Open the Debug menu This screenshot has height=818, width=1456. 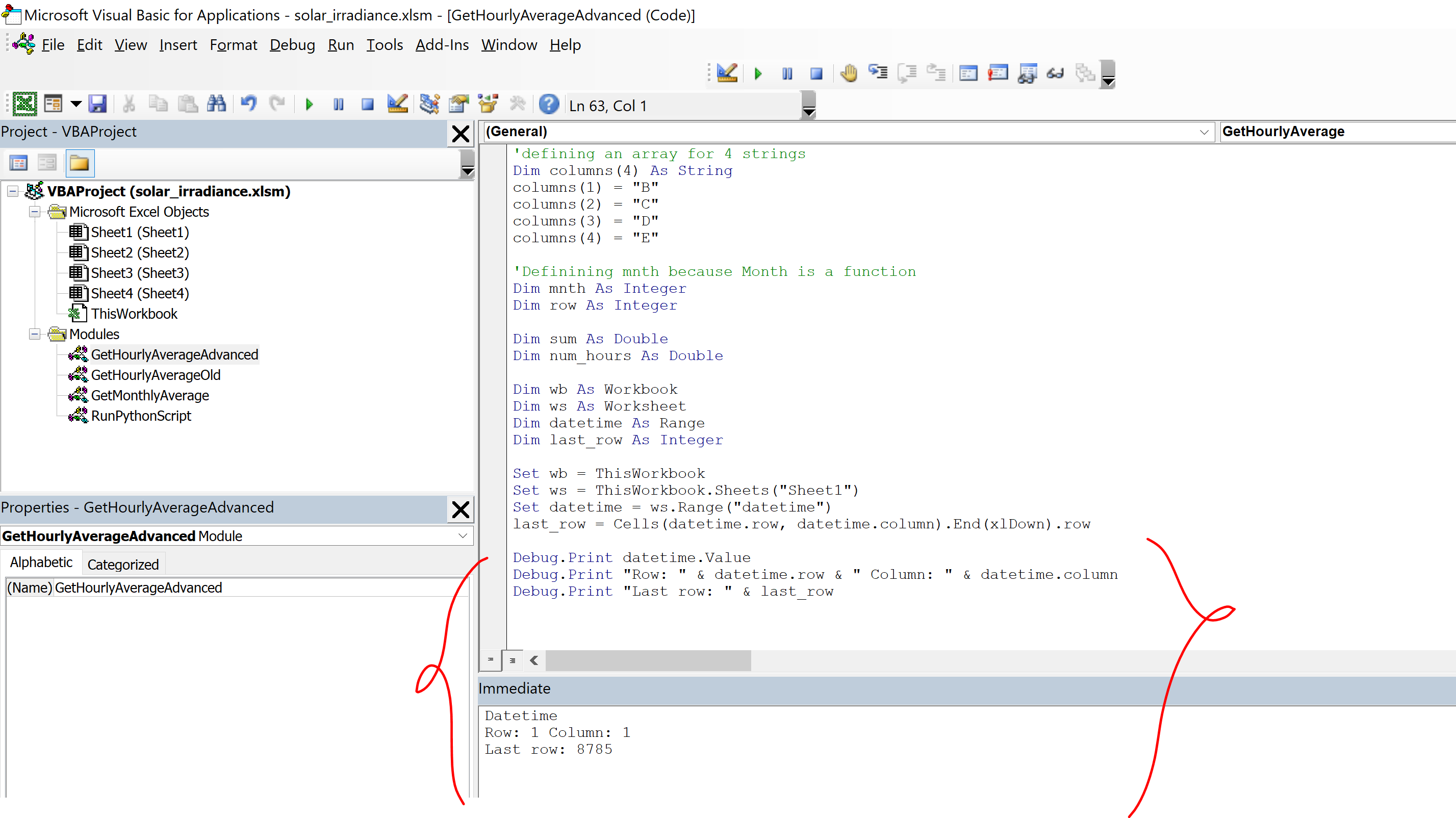[x=292, y=45]
